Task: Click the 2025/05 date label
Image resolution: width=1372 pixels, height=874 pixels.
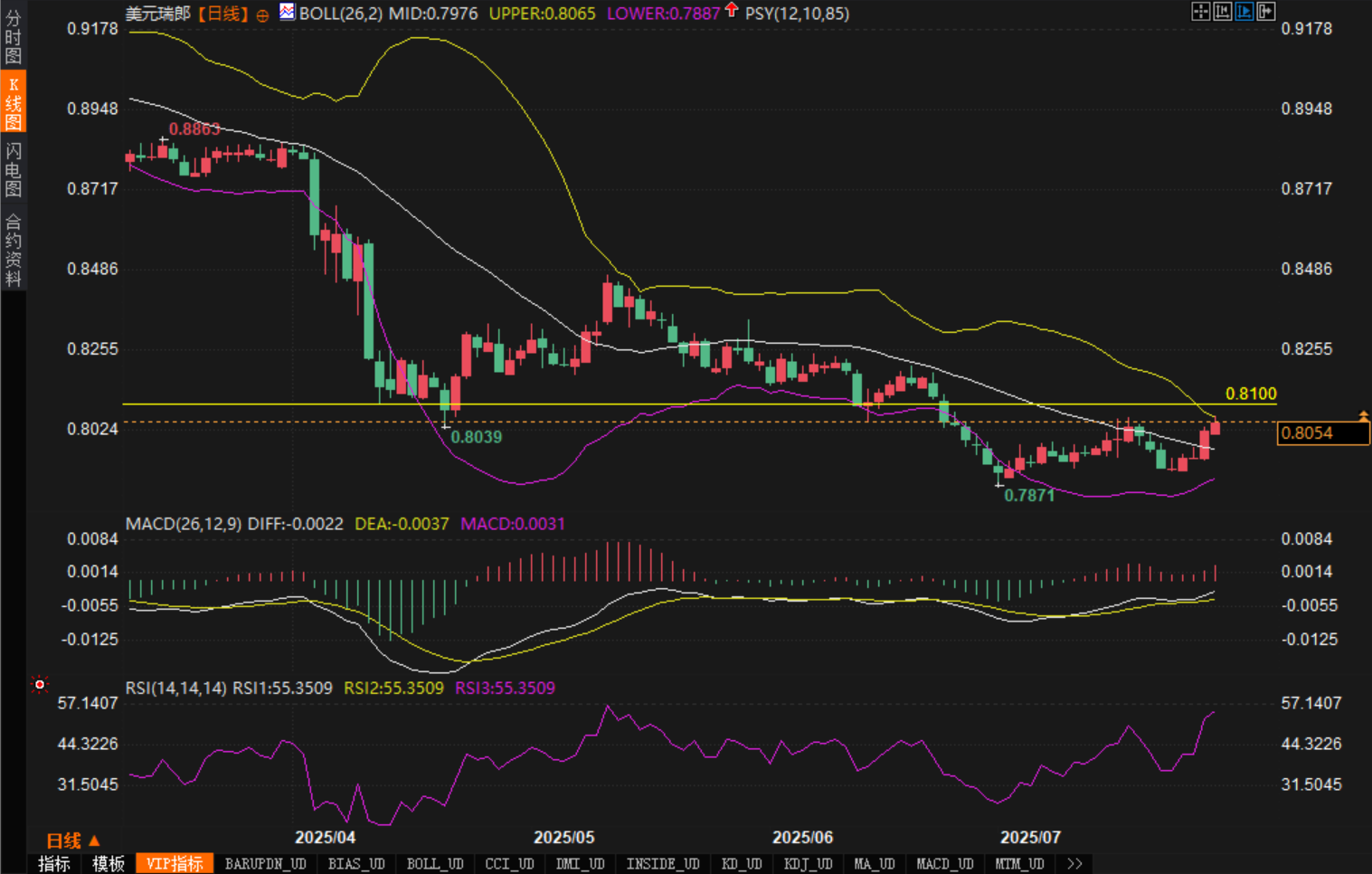Action: click(x=564, y=838)
